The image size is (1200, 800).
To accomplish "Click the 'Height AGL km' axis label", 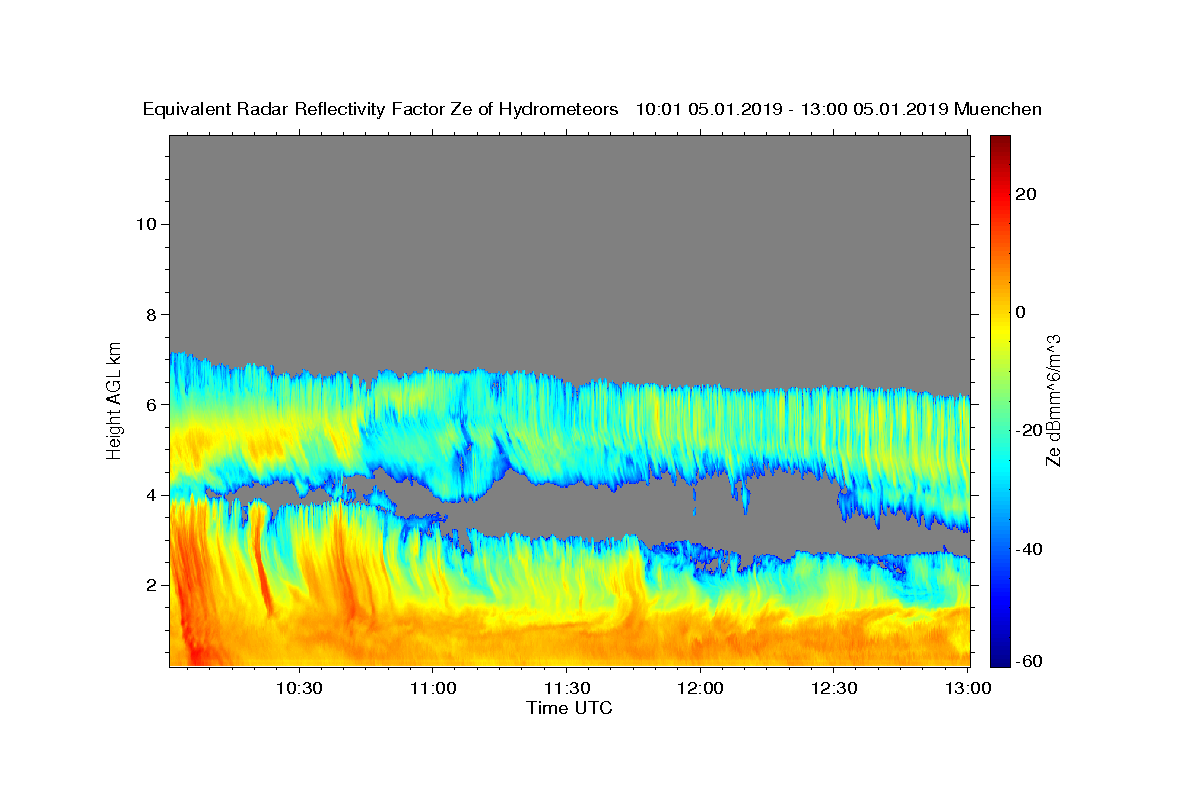I will click(115, 399).
